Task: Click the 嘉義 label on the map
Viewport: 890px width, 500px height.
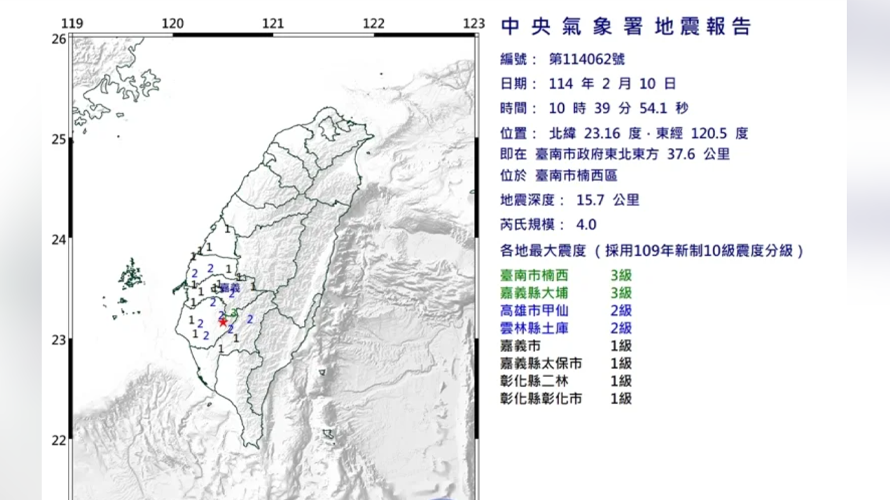Action: tap(230, 288)
